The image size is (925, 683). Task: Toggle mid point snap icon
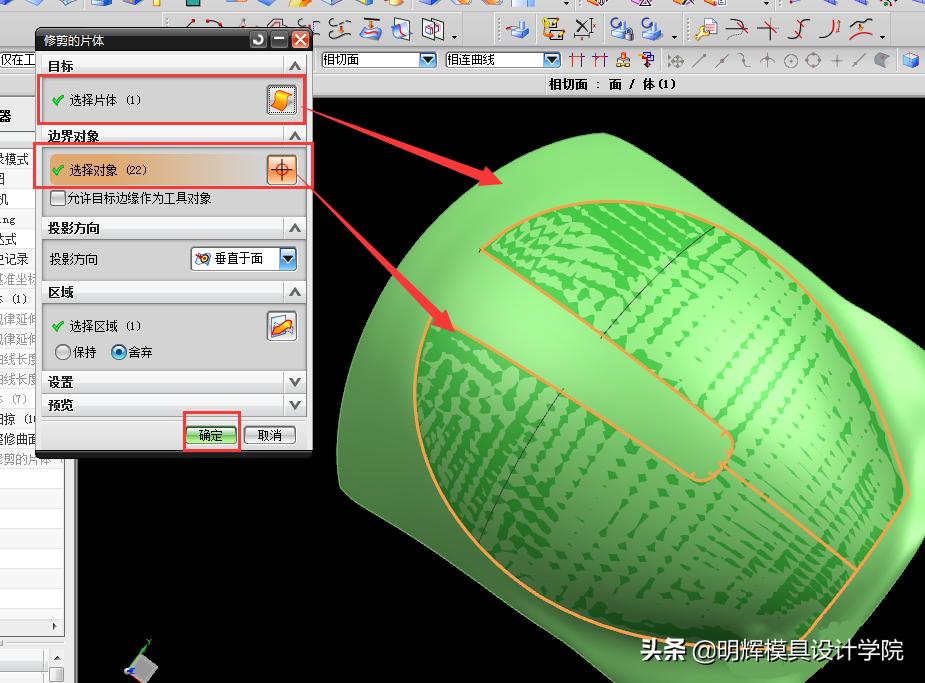[x=721, y=60]
